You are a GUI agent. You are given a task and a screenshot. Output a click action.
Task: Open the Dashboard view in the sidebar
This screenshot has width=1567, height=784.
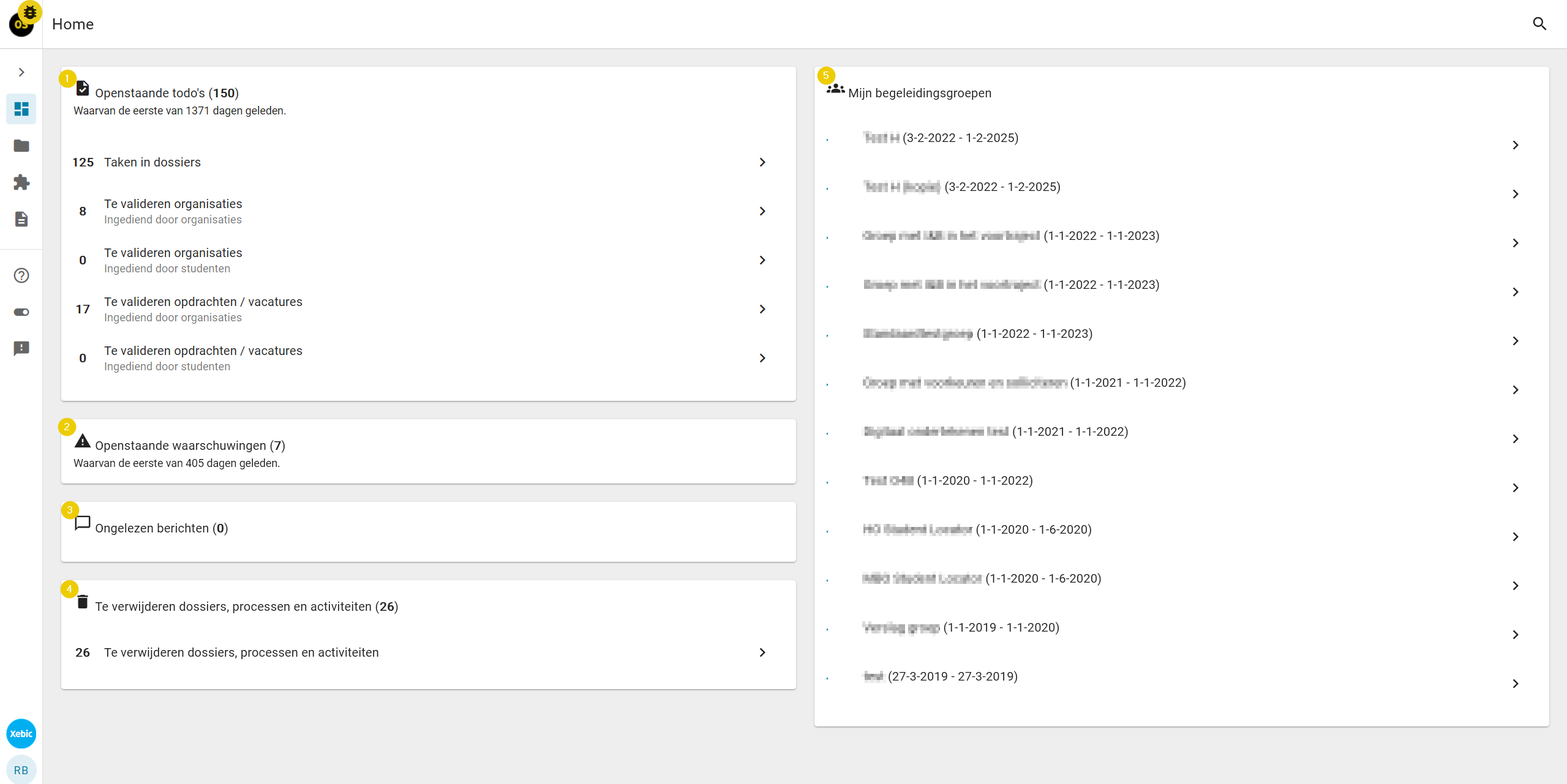pyautogui.click(x=21, y=109)
